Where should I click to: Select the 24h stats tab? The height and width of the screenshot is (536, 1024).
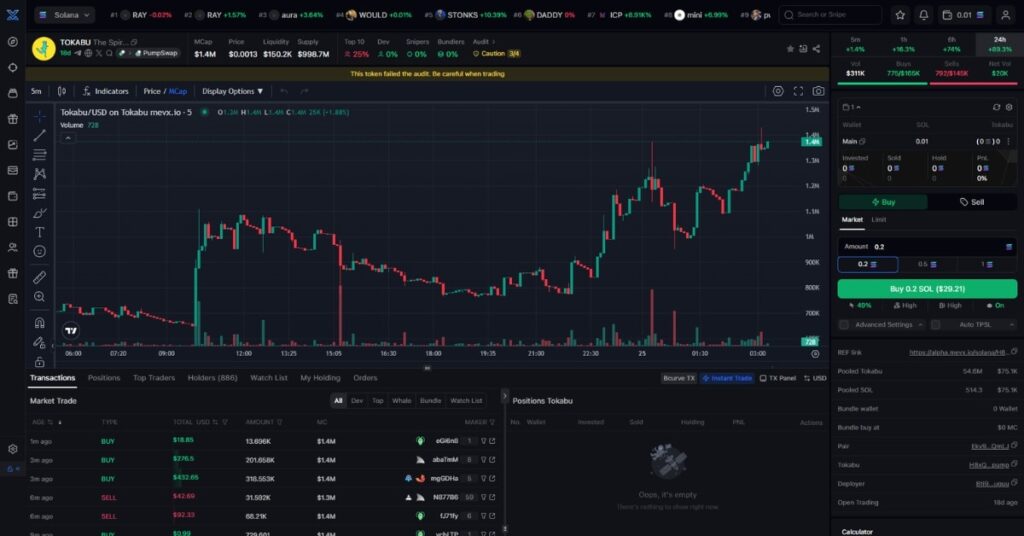(1000, 44)
